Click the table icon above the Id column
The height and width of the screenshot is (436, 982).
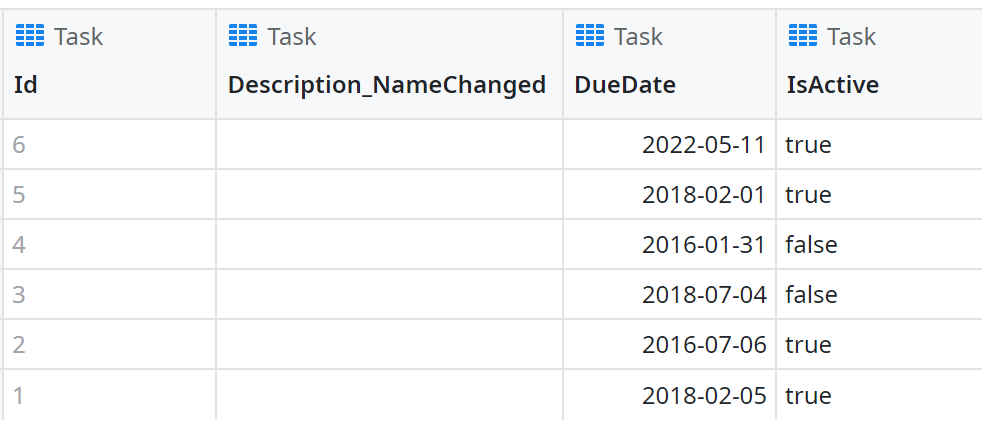tap(29, 37)
